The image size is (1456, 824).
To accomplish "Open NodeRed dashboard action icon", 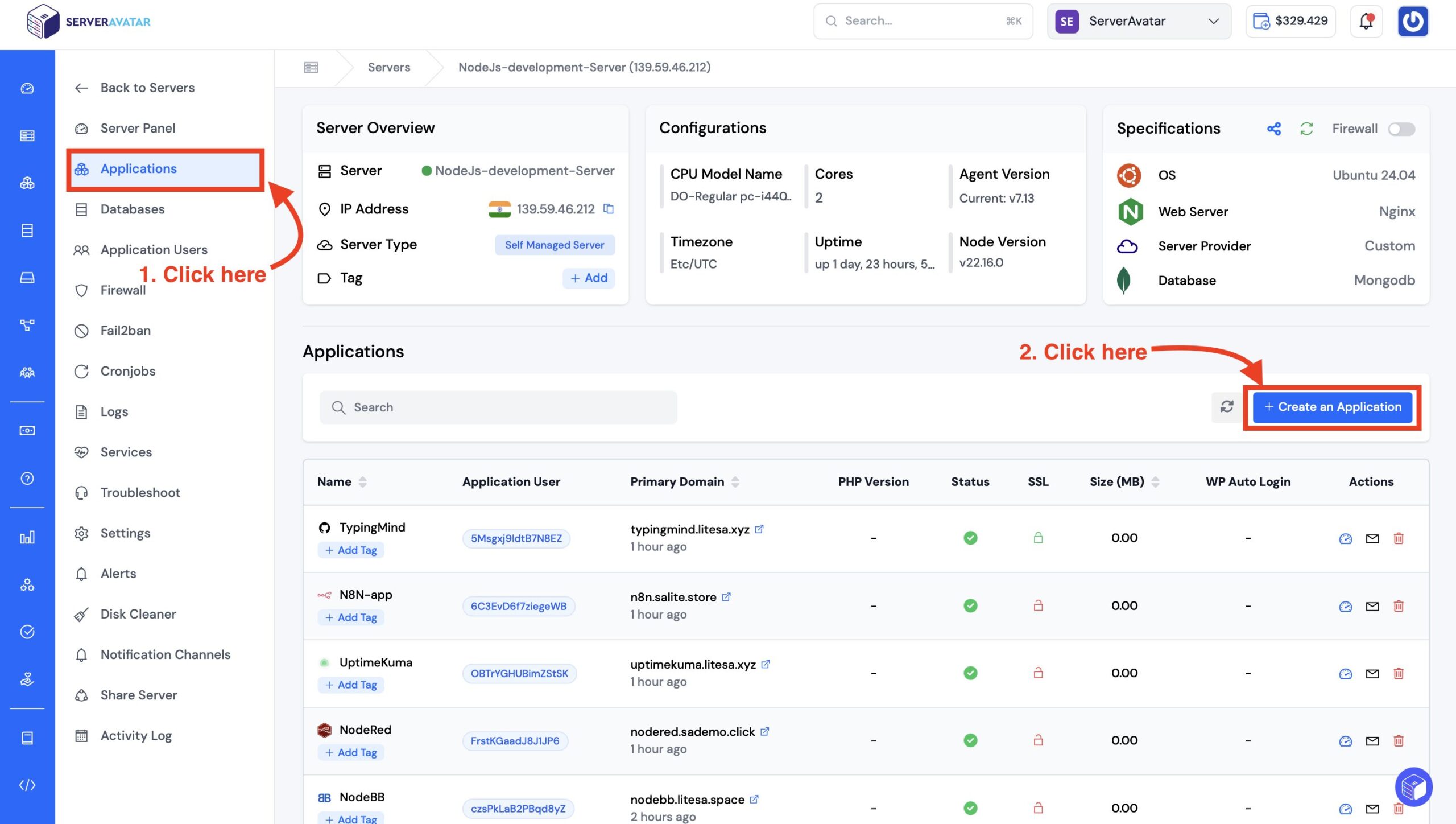I will click(x=1345, y=741).
